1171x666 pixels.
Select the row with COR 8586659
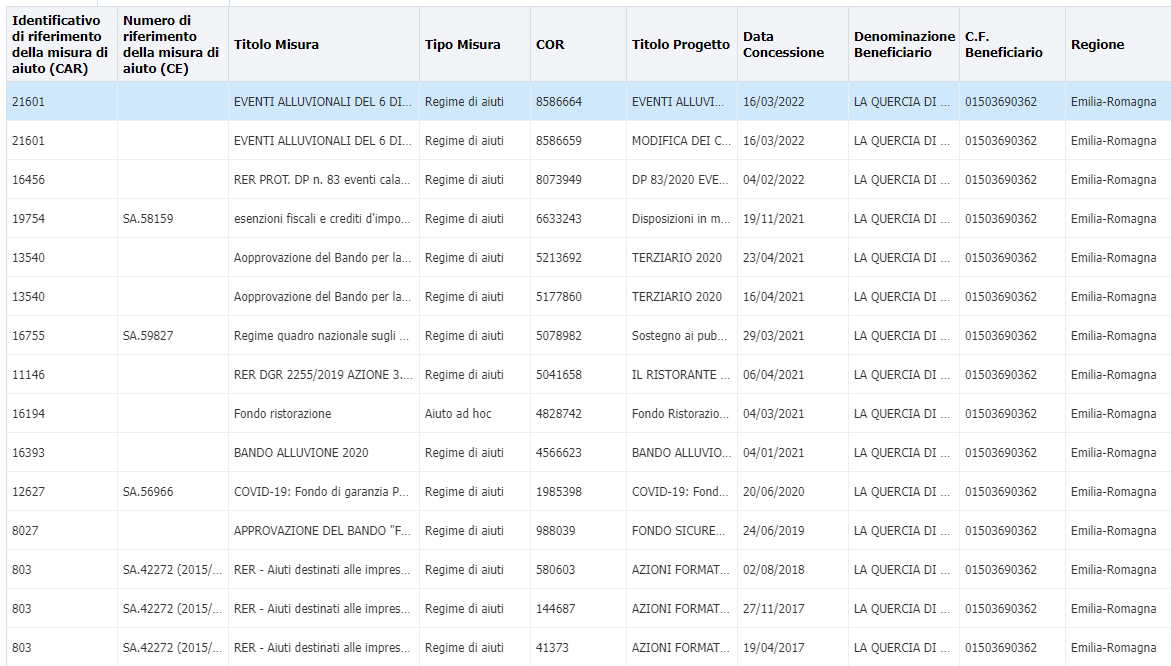point(558,141)
